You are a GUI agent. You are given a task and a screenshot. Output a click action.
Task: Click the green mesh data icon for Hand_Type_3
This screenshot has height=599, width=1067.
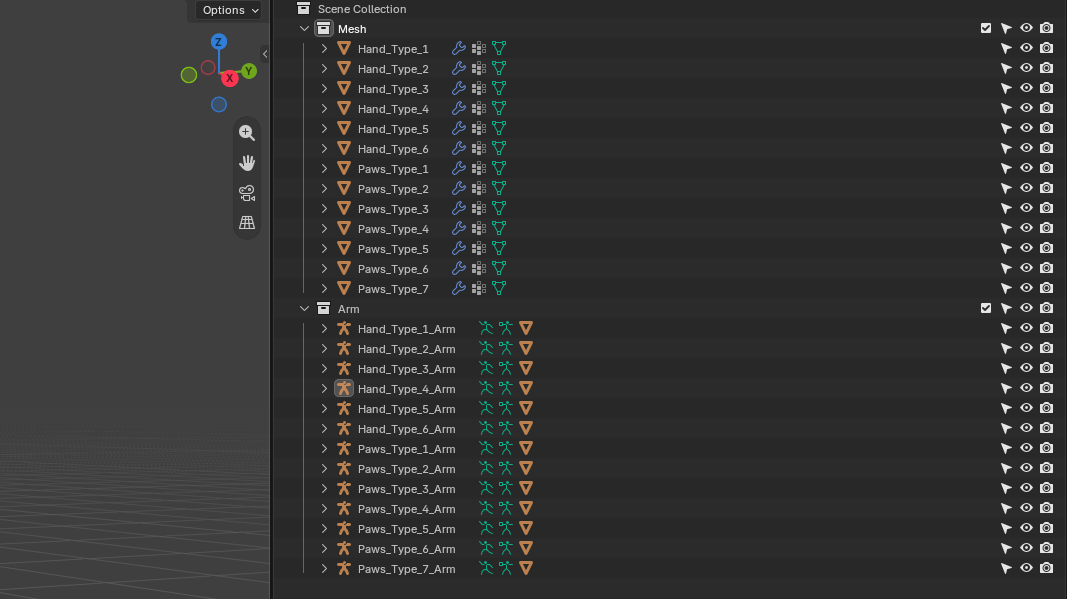click(499, 88)
